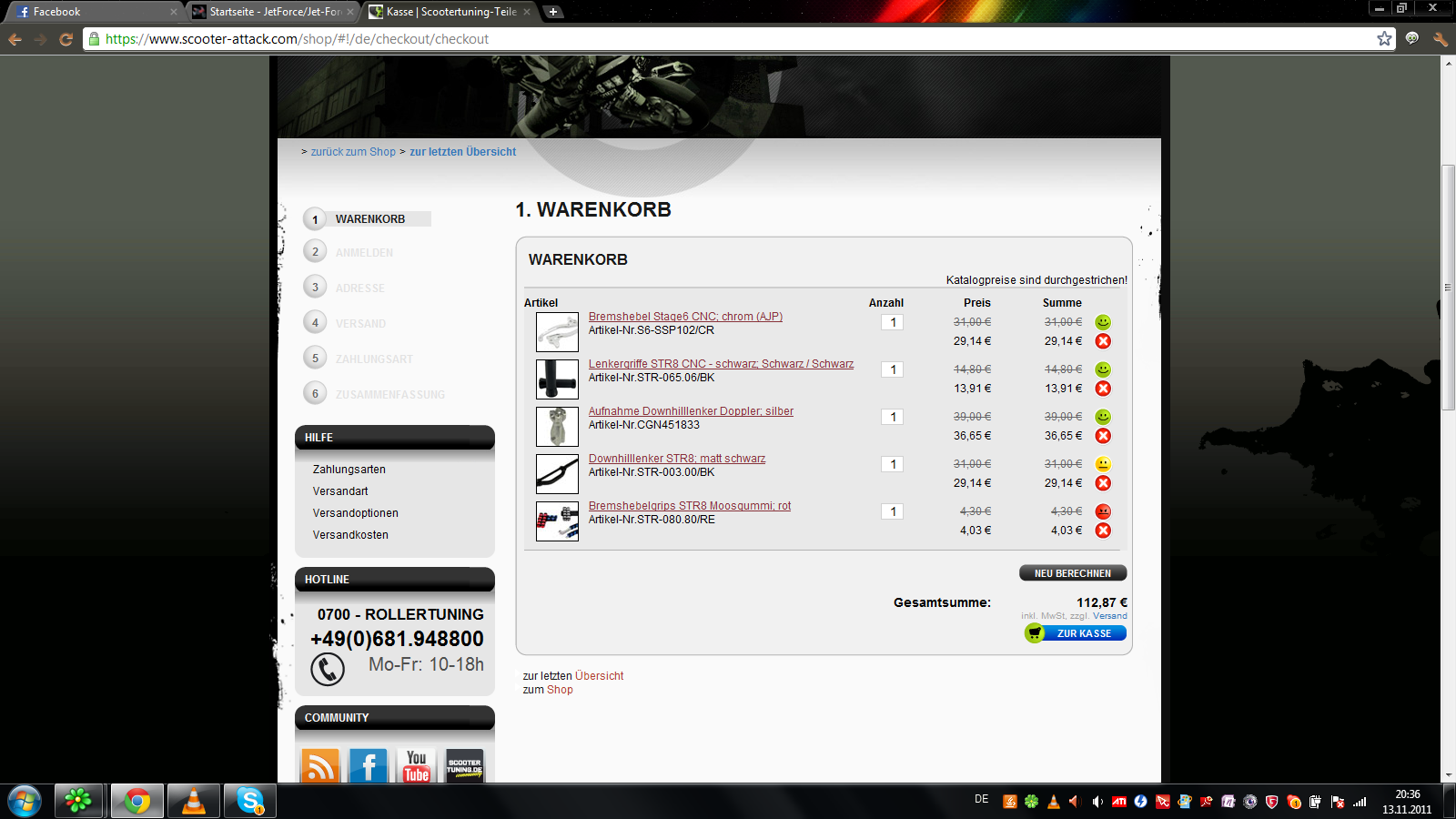Click green smiley for Lenkergriffe STR8 row
This screenshot has width=1456, height=819.
click(x=1103, y=369)
